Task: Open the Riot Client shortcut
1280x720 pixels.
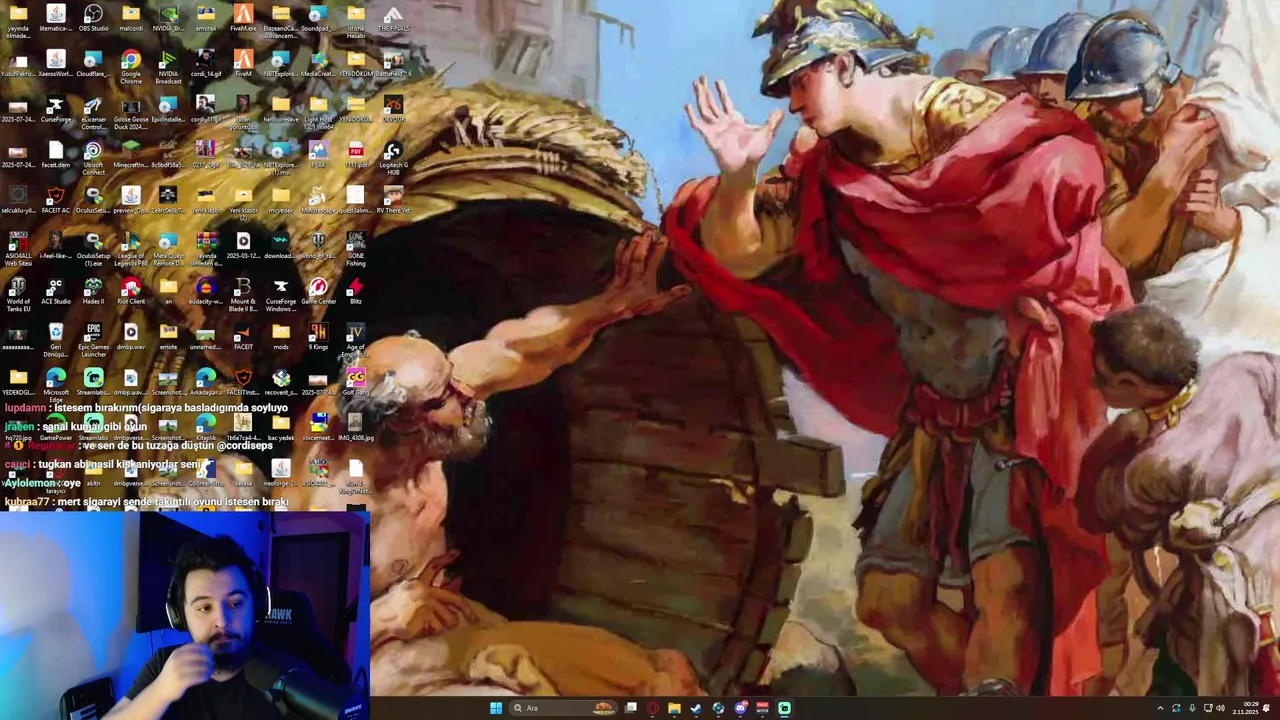Action: point(131,292)
